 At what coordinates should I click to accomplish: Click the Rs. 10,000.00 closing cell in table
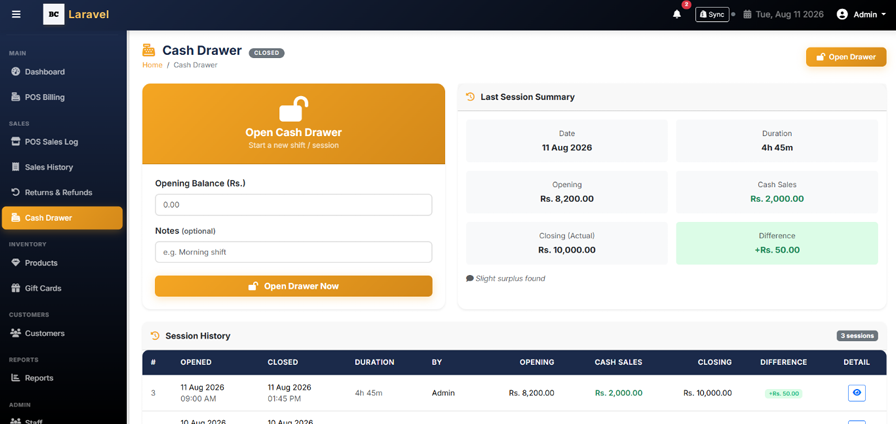(x=707, y=393)
